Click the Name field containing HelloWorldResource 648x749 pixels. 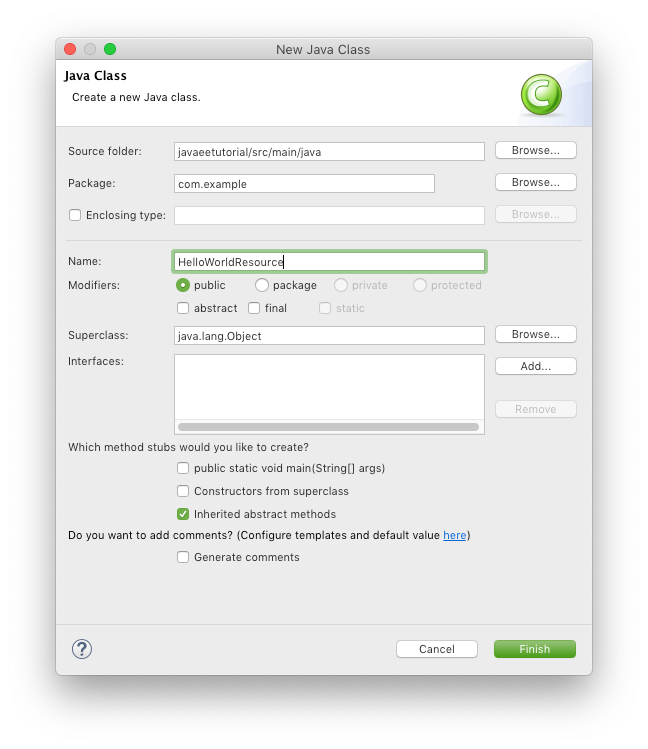click(x=329, y=262)
